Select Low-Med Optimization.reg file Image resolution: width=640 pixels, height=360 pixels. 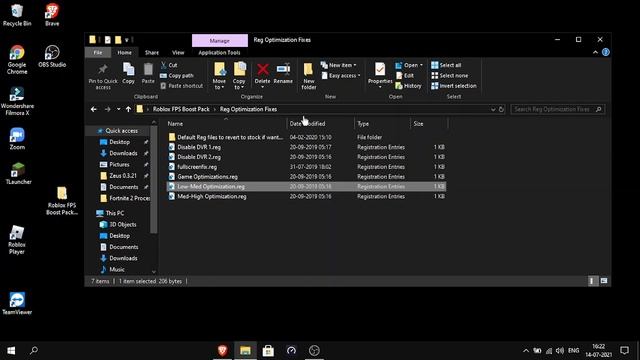pos(306,187)
